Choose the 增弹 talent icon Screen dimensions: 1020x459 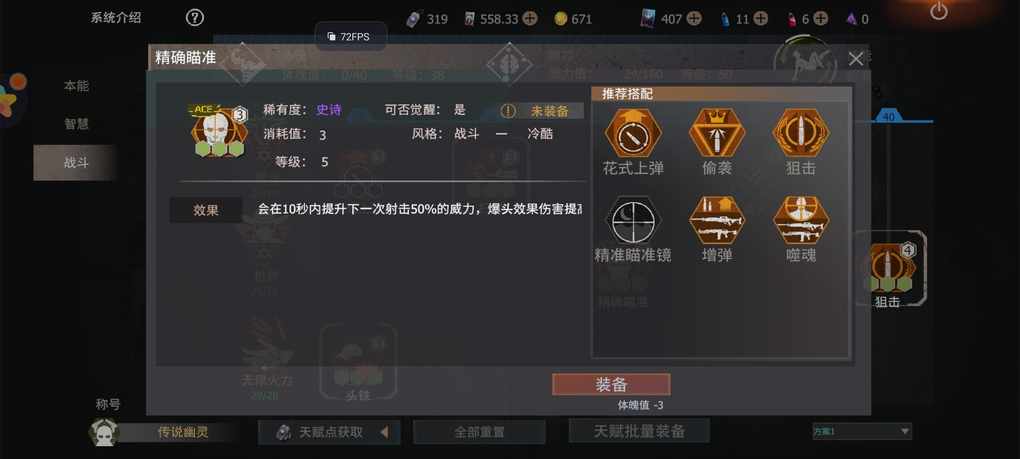[x=717, y=220]
